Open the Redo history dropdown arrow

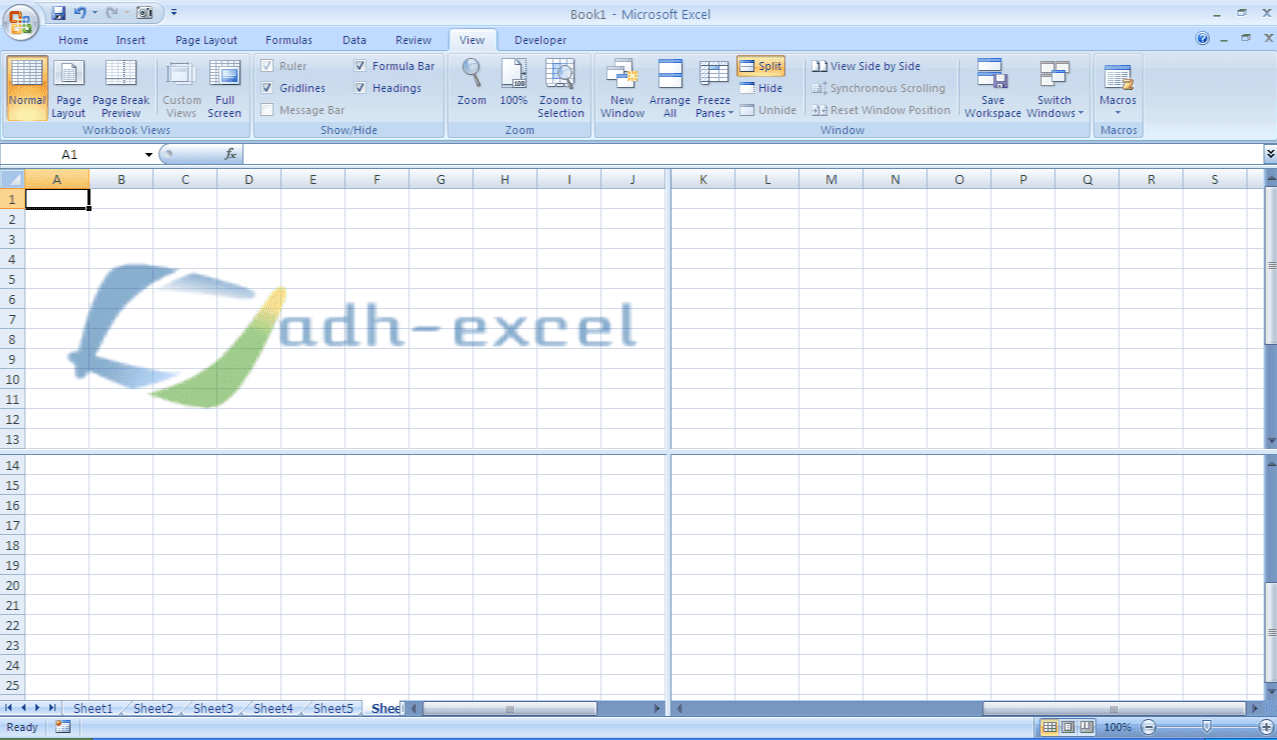126,13
